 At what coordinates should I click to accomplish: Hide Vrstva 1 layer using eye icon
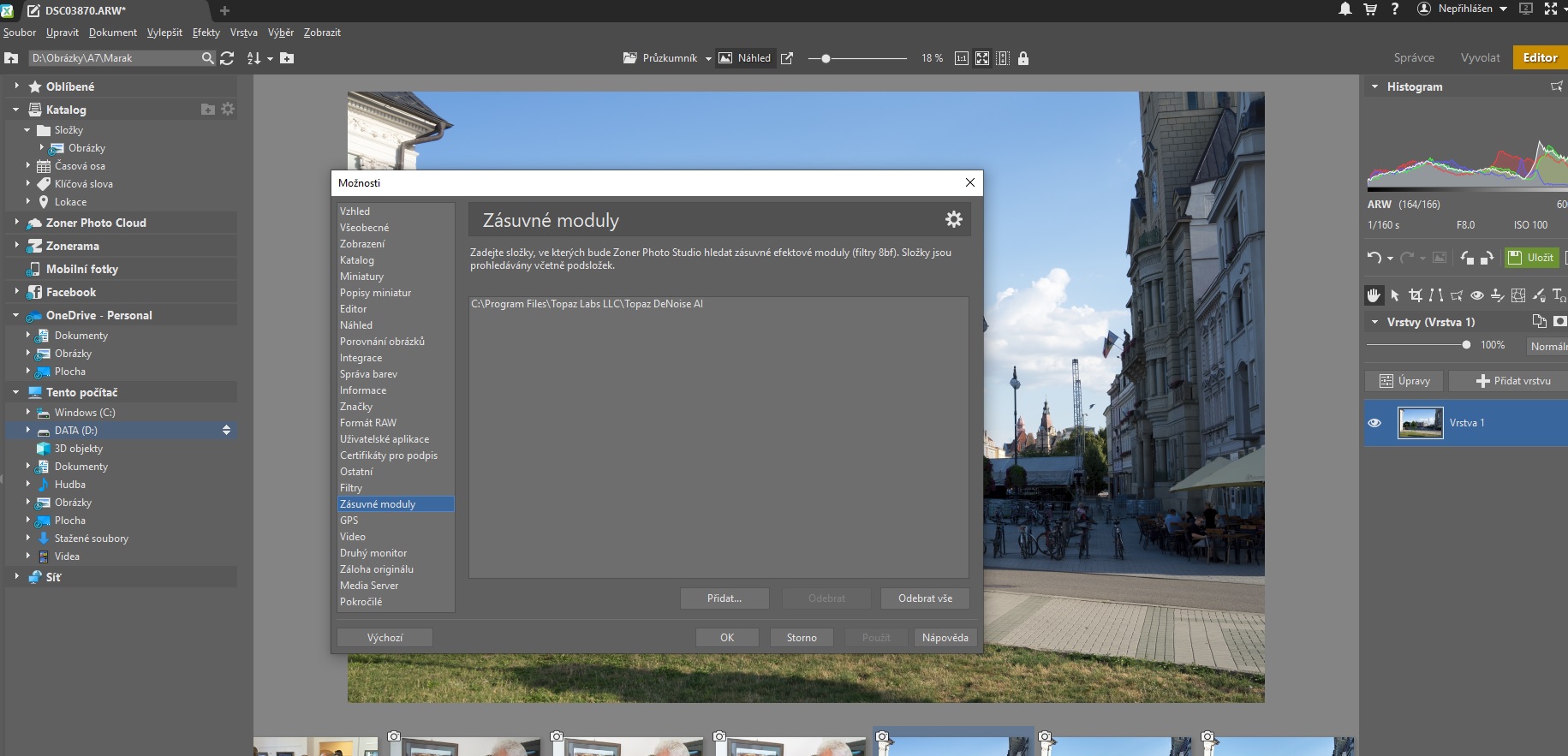(1374, 423)
